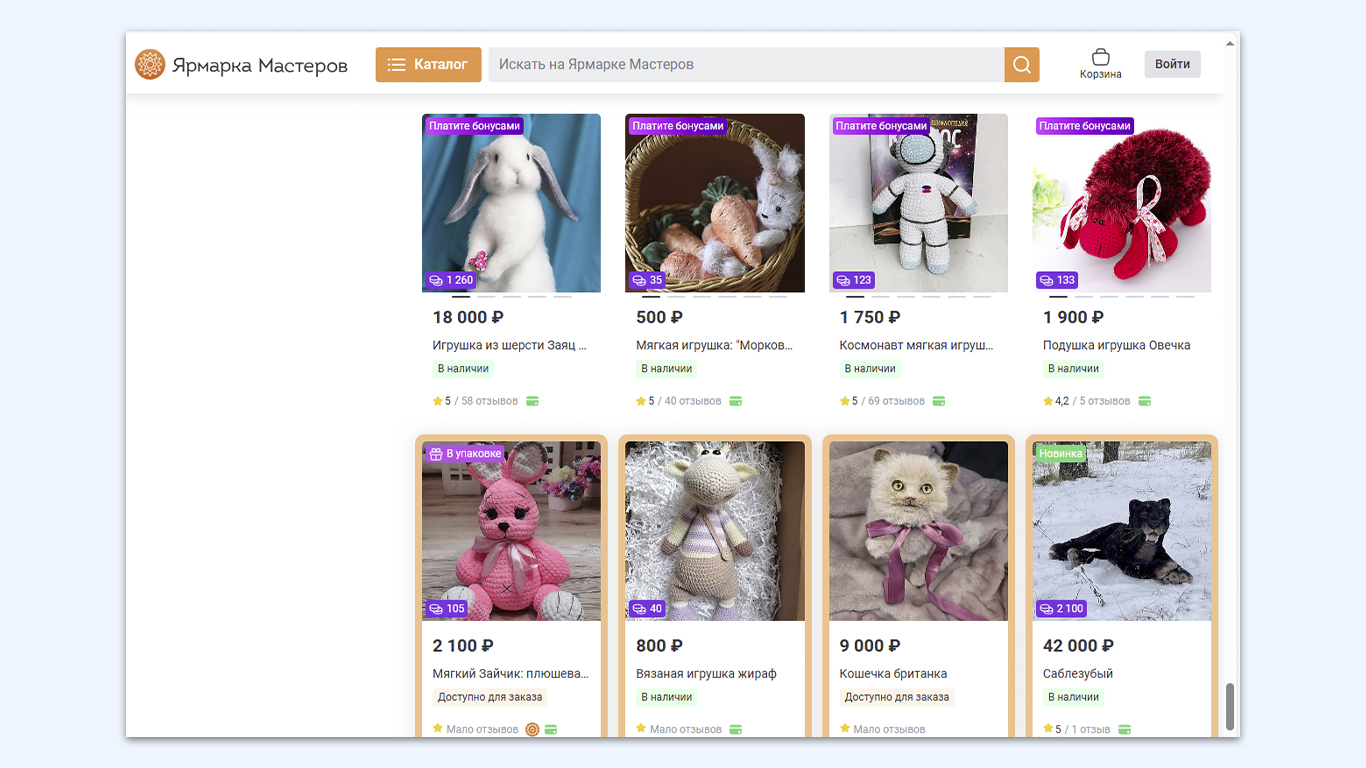Viewport: 1366px width, 768px height.
Task: Open the link Мягкий Зайчик: плюшева…
Action: coord(511,673)
